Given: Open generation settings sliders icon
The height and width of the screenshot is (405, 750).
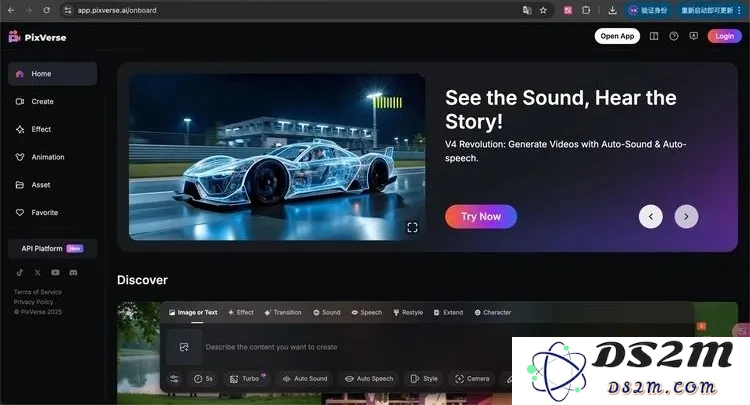Looking at the screenshot, I should tap(175, 379).
